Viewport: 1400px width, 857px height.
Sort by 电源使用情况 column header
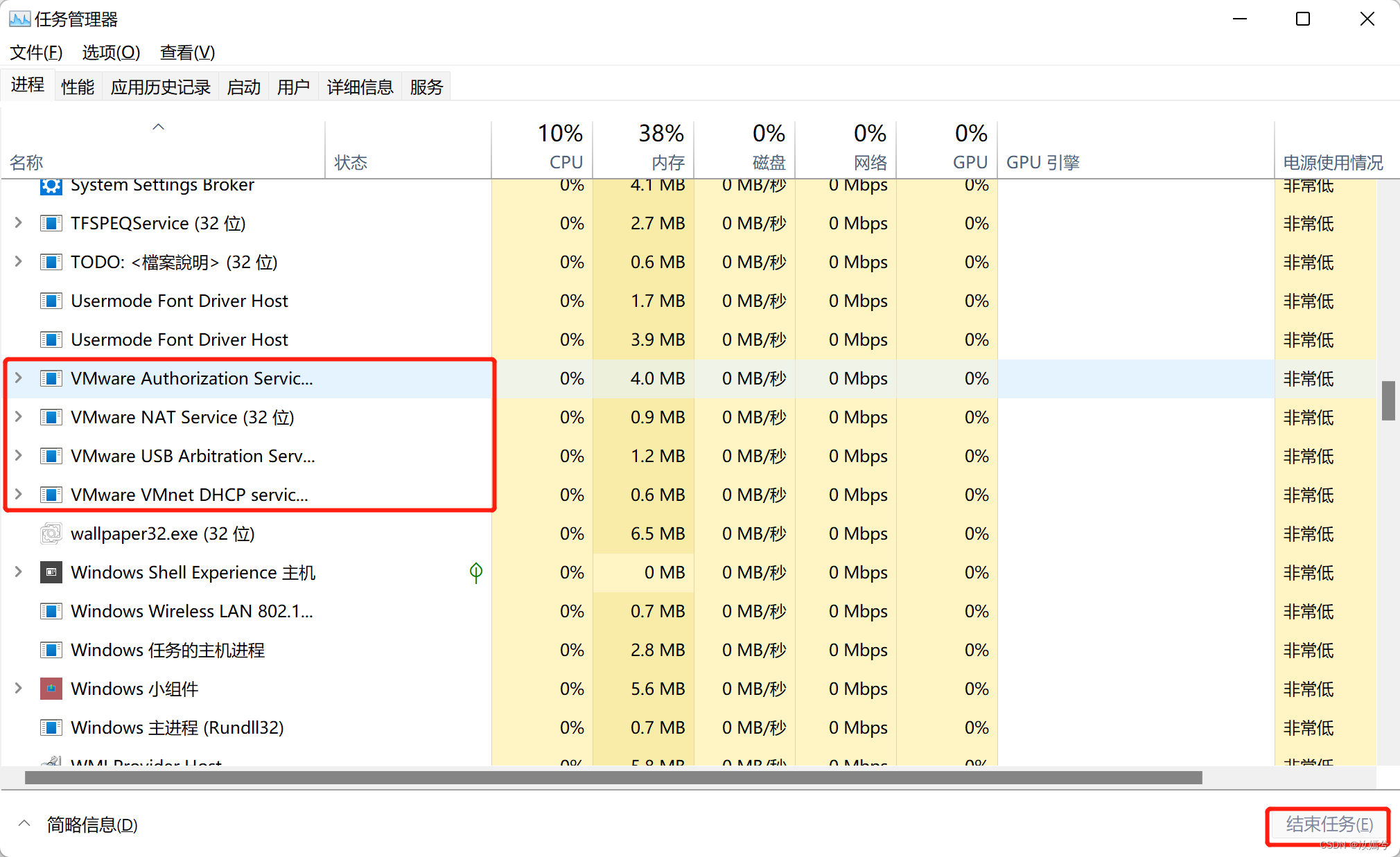pyautogui.click(x=1333, y=149)
